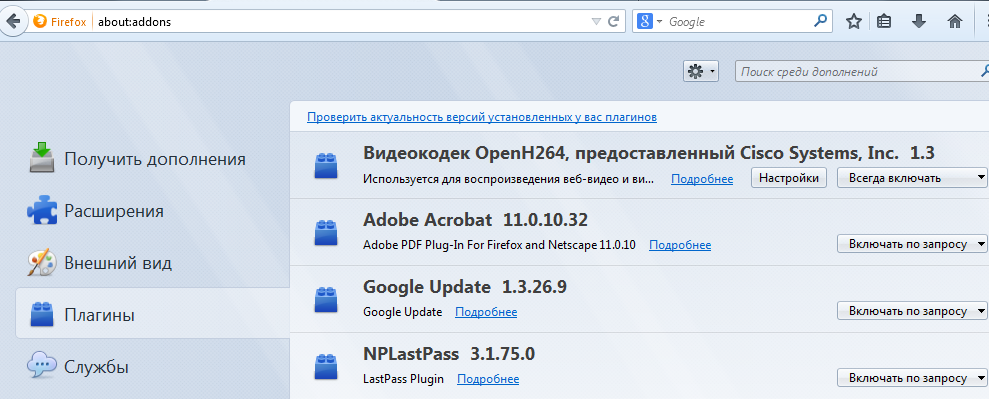Viewport: 989px width, 399px height.
Task: Bookmark this page with the star icon
Action: point(853,21)
